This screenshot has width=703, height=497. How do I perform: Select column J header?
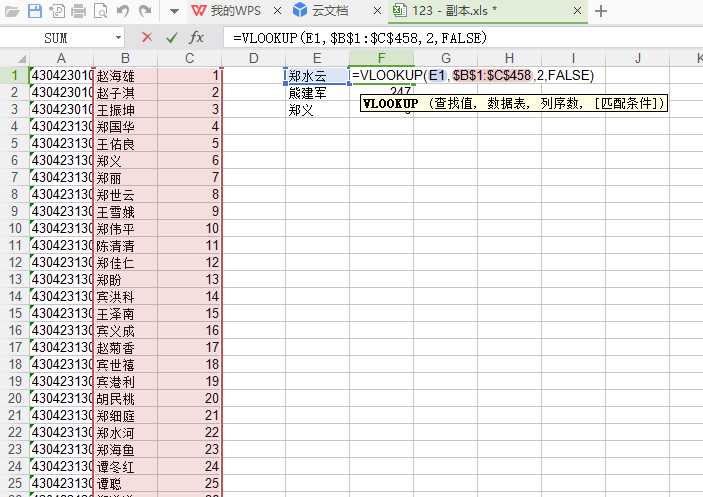pos(637,58)
